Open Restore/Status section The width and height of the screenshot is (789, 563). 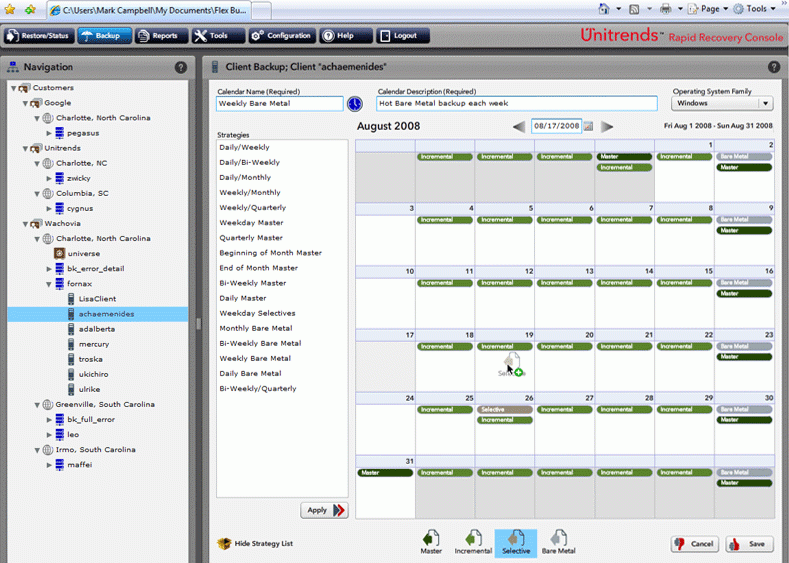[x=39, y=36]
